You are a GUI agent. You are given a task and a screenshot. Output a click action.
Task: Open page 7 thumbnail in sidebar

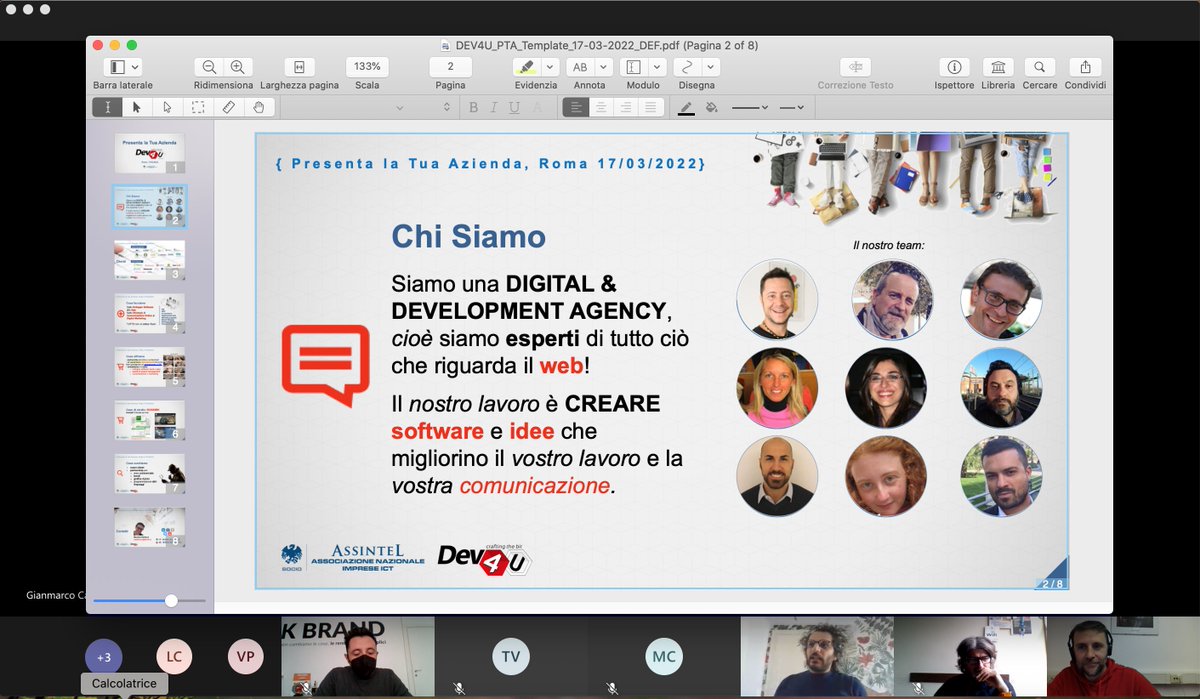[x=150, y=474]
